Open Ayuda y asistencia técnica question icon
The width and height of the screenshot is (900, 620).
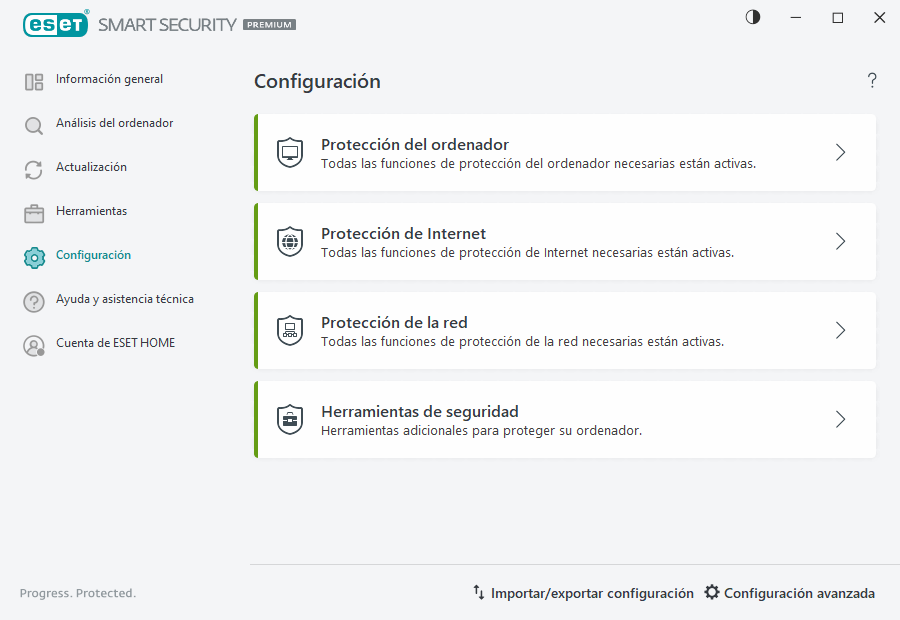tap(33, 300)
